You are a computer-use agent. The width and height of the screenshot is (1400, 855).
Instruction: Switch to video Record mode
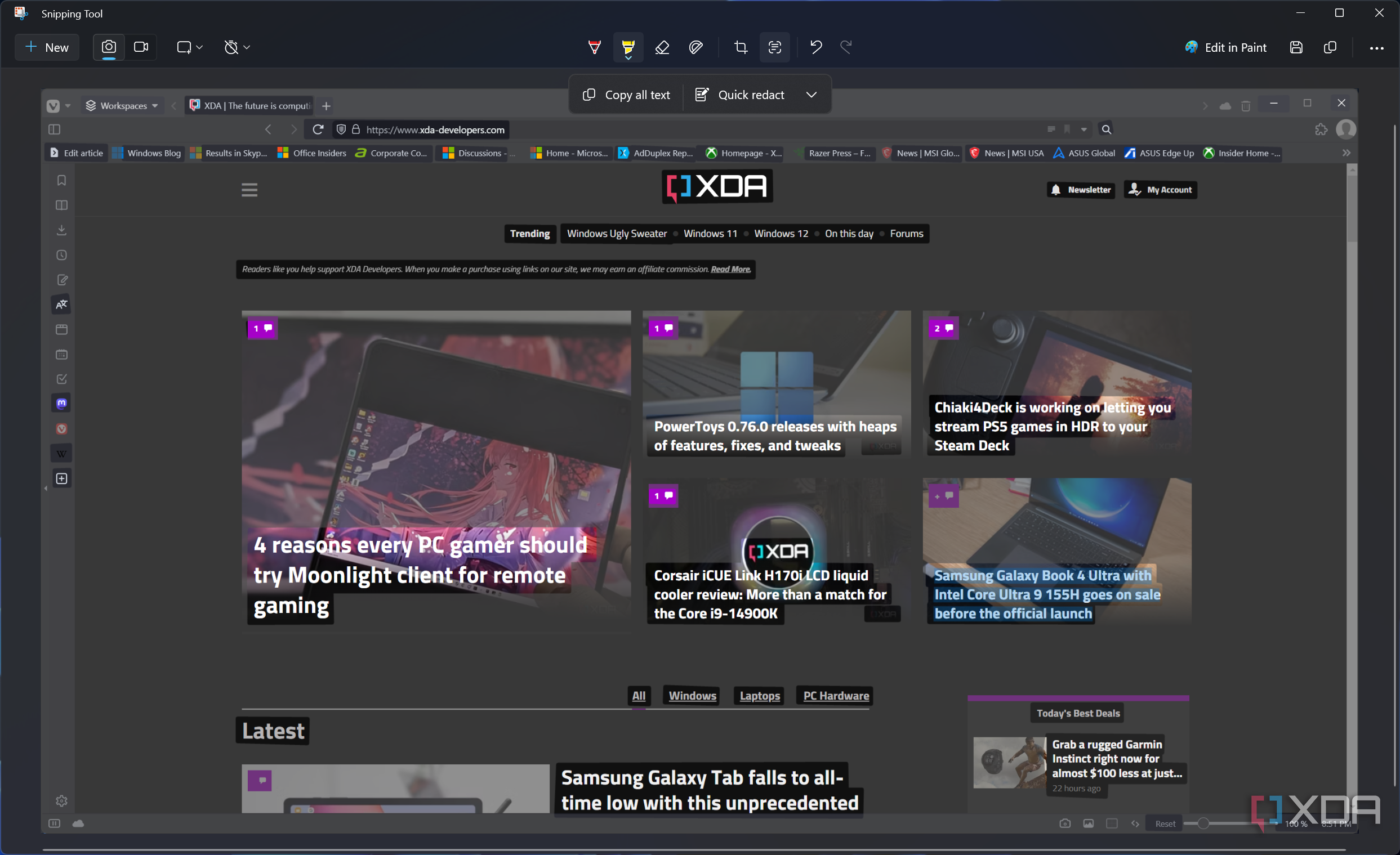[x=141, y=47]
